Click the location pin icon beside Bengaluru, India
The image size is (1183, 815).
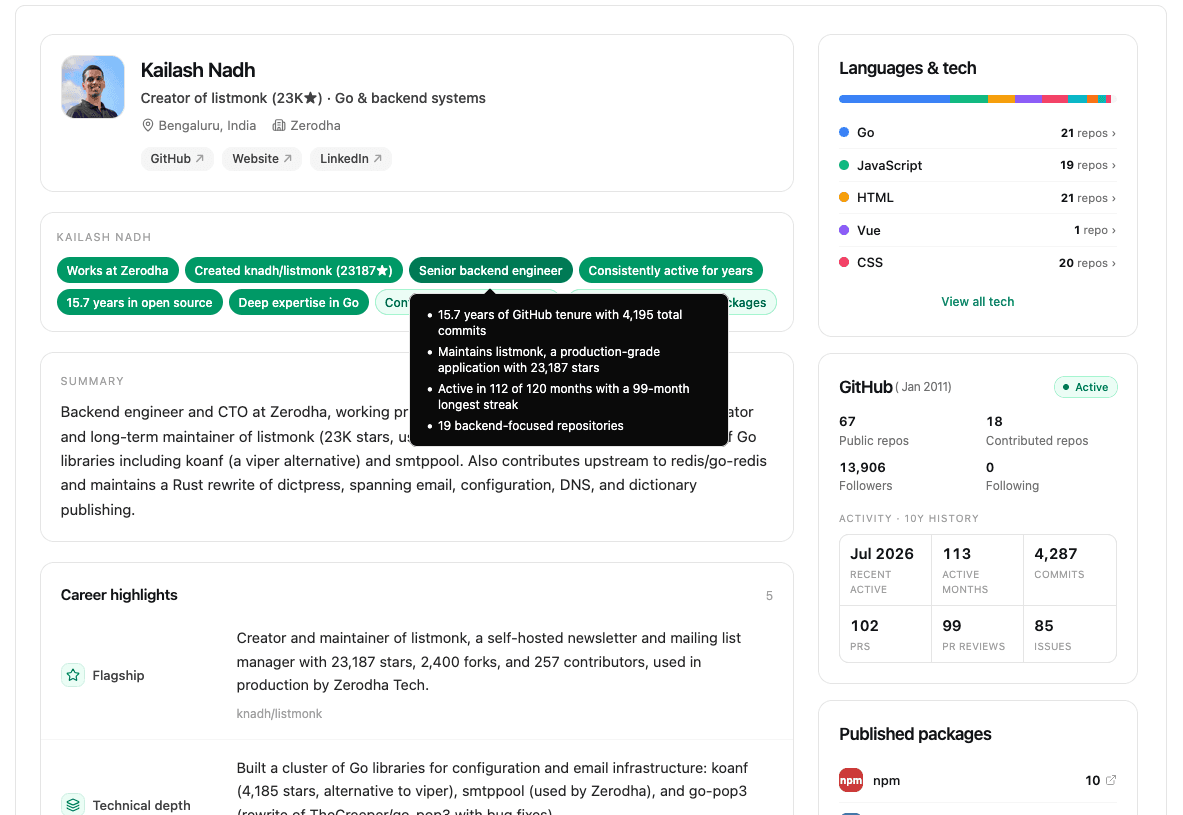click(x=148, y=125)
